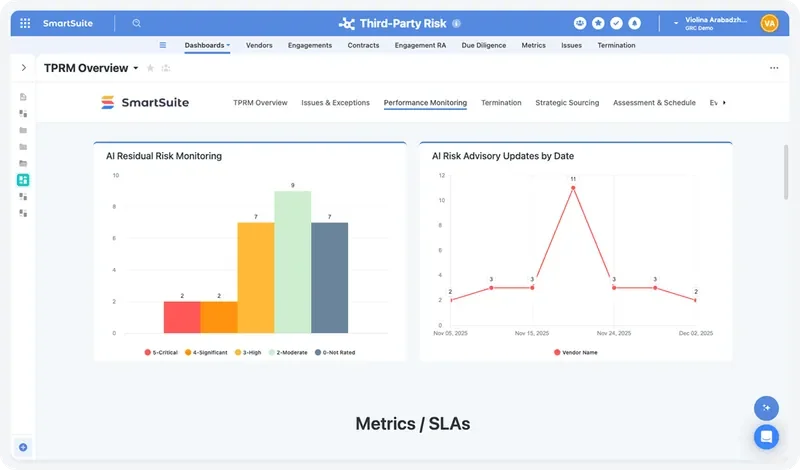Click the blue-grey 0-Not Rated bar
The width and height of the screenshot is (800, 470).
tap(330, 278)
